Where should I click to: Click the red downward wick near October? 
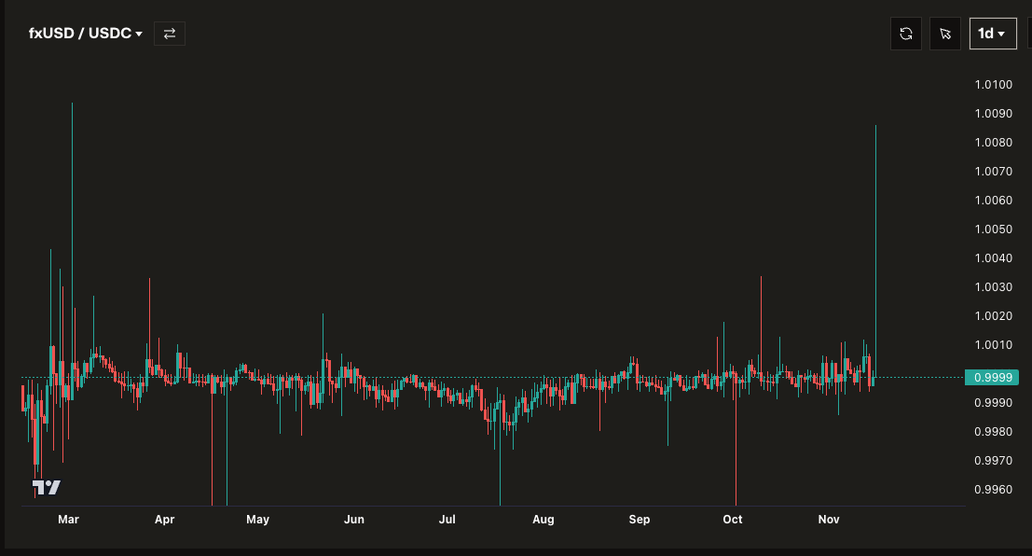pos(736,450)
